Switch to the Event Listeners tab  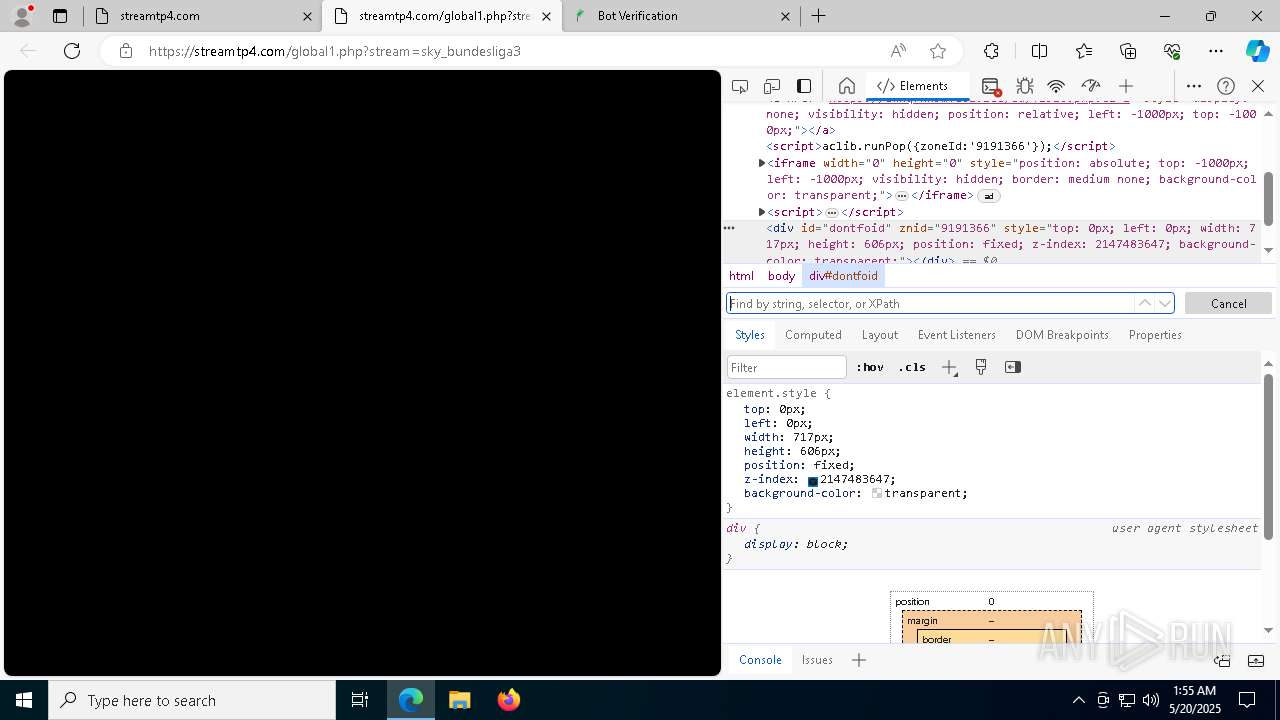(x=956, y=335)
